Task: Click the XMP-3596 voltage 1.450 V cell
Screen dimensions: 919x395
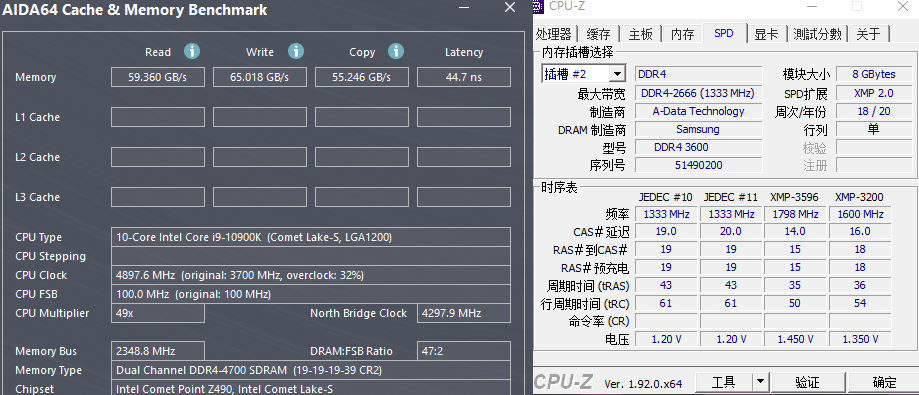Action: (x=795, y=339)
